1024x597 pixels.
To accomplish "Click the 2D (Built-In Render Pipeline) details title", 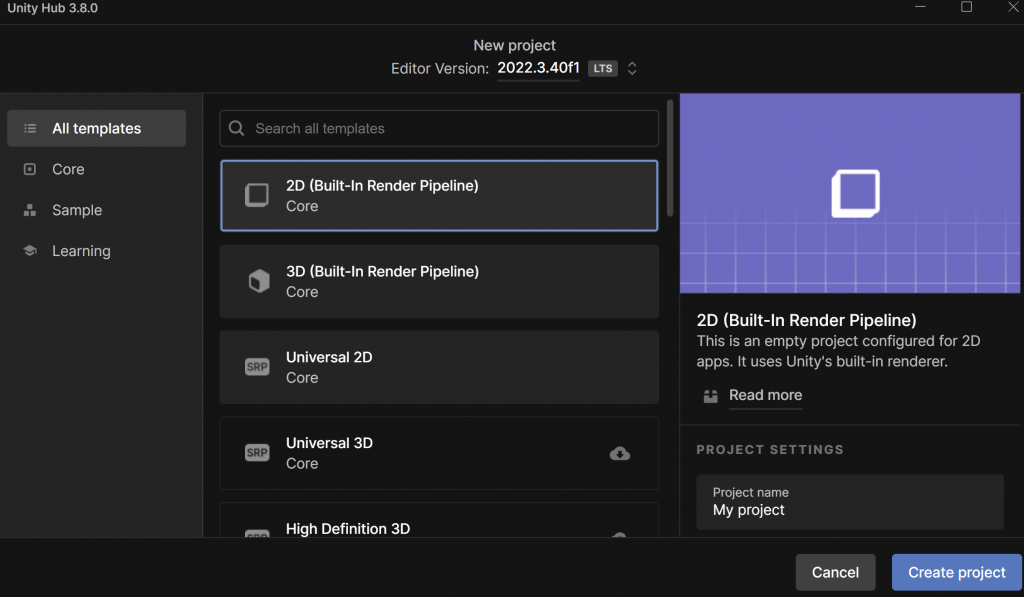I will click(x=807, y=320).
